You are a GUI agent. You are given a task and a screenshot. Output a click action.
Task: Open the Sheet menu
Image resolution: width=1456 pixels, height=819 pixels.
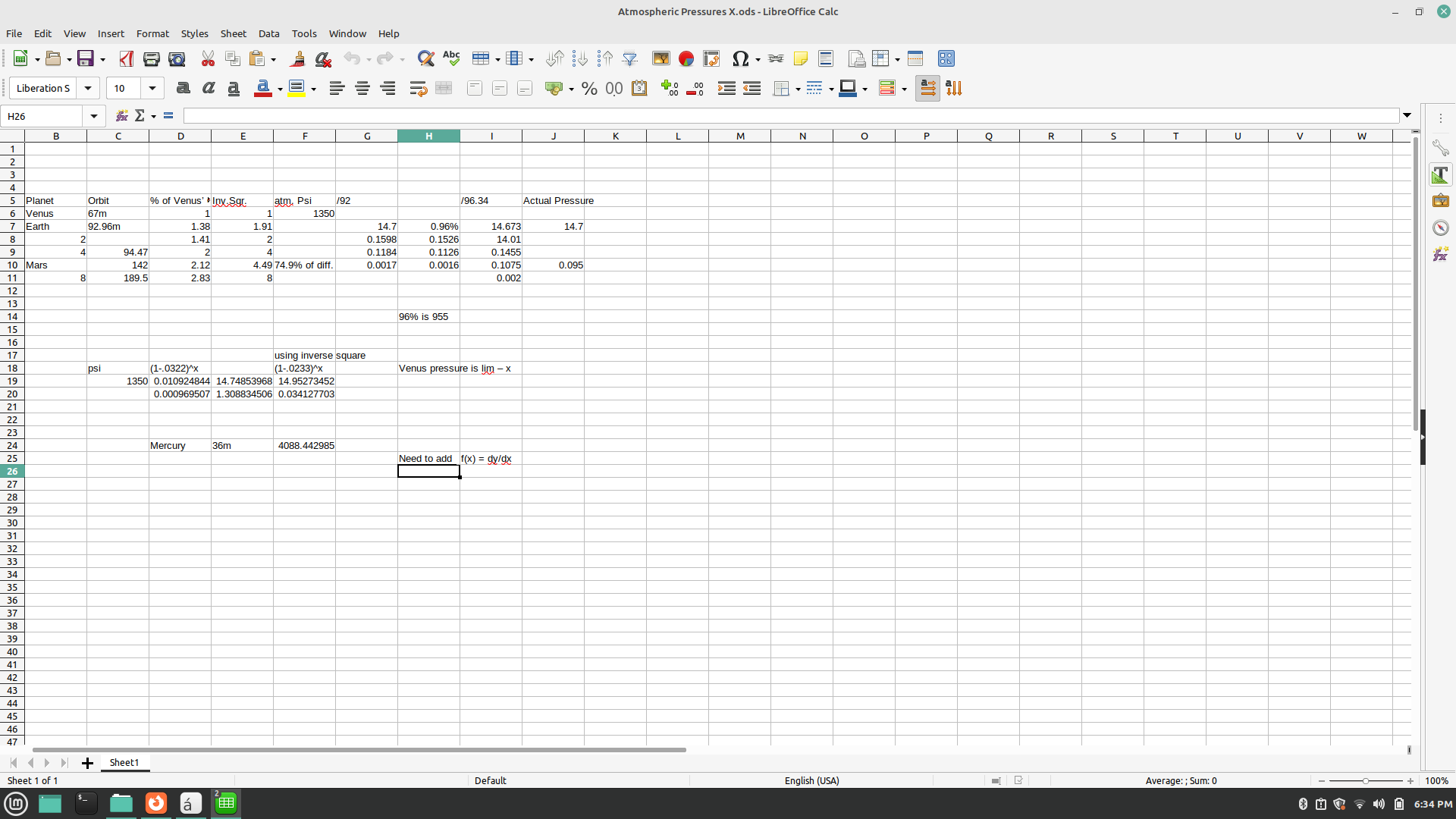click(233, 33)
